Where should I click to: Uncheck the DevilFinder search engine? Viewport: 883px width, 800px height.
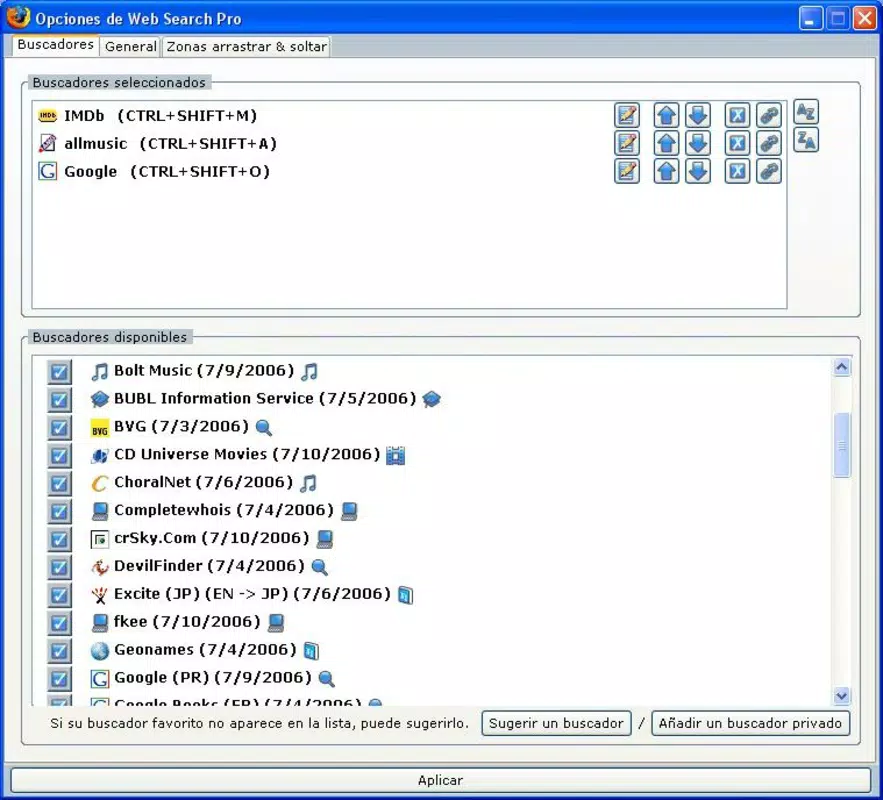[x=59, y=567]
